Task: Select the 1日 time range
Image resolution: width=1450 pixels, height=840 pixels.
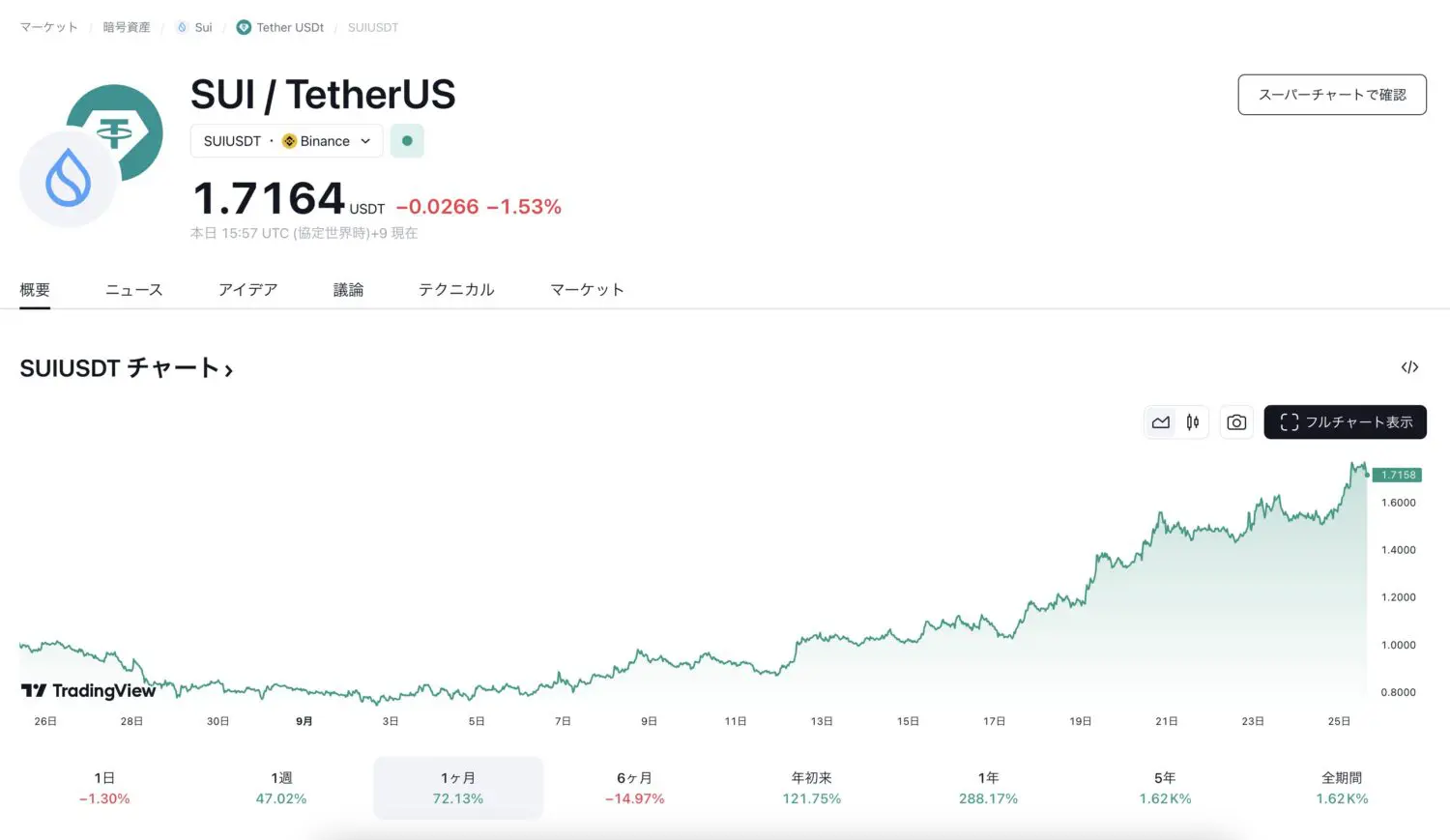Action: click(x=104, y=788)
